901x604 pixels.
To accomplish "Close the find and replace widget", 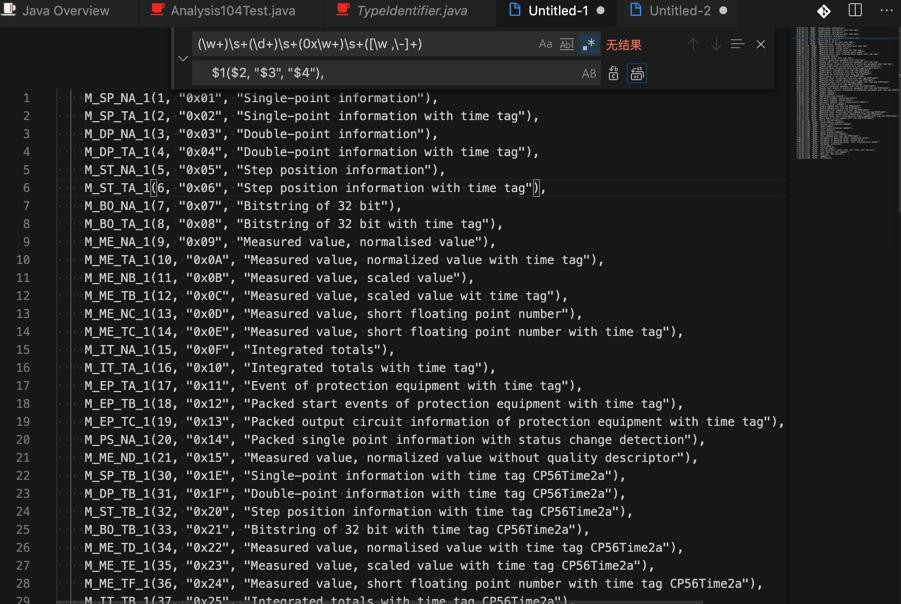I will [x=760, y=44].
